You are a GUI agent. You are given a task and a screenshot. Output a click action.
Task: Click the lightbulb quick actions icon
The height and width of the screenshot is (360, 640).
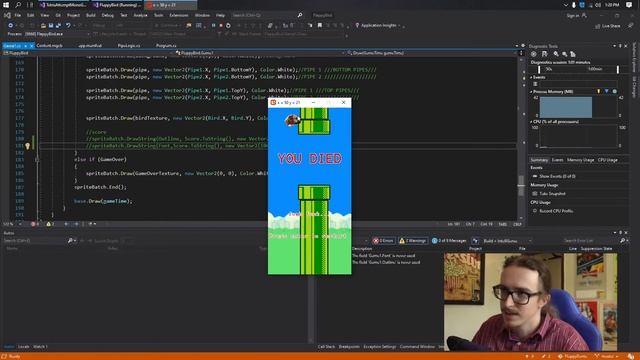(x=27, y=146)
